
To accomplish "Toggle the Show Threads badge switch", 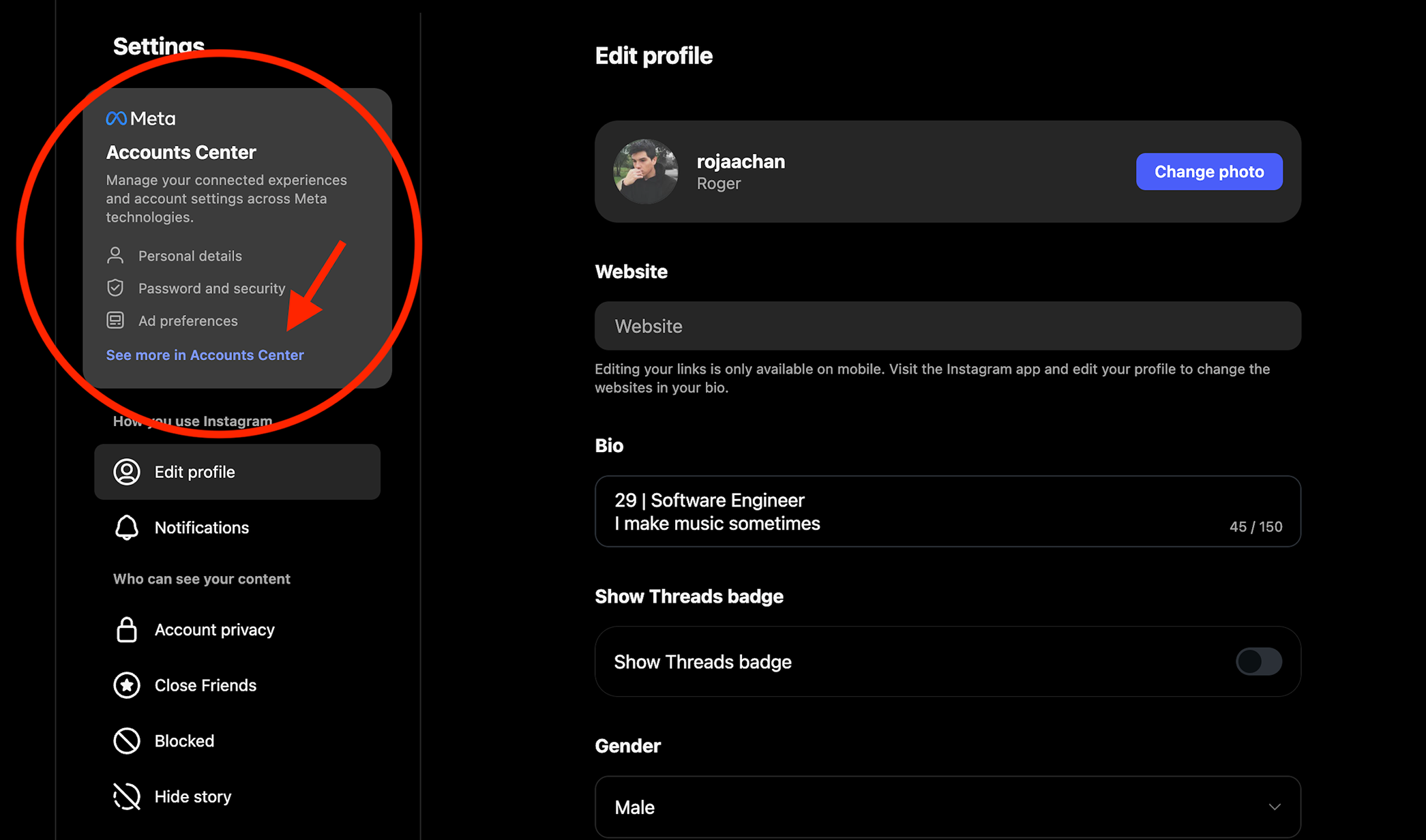I will pos(1258,661).
